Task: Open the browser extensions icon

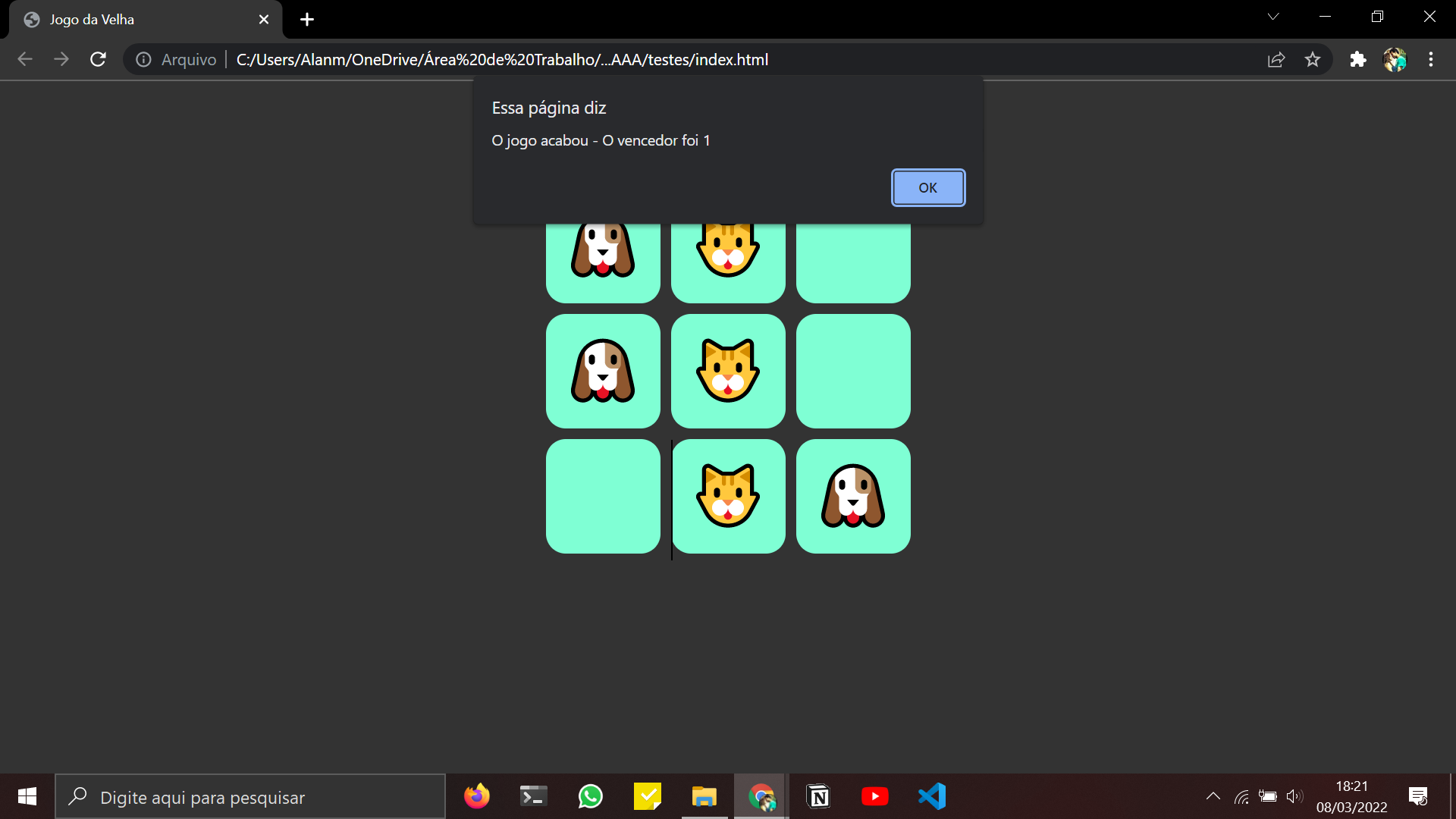Action: pos(1358,59)
